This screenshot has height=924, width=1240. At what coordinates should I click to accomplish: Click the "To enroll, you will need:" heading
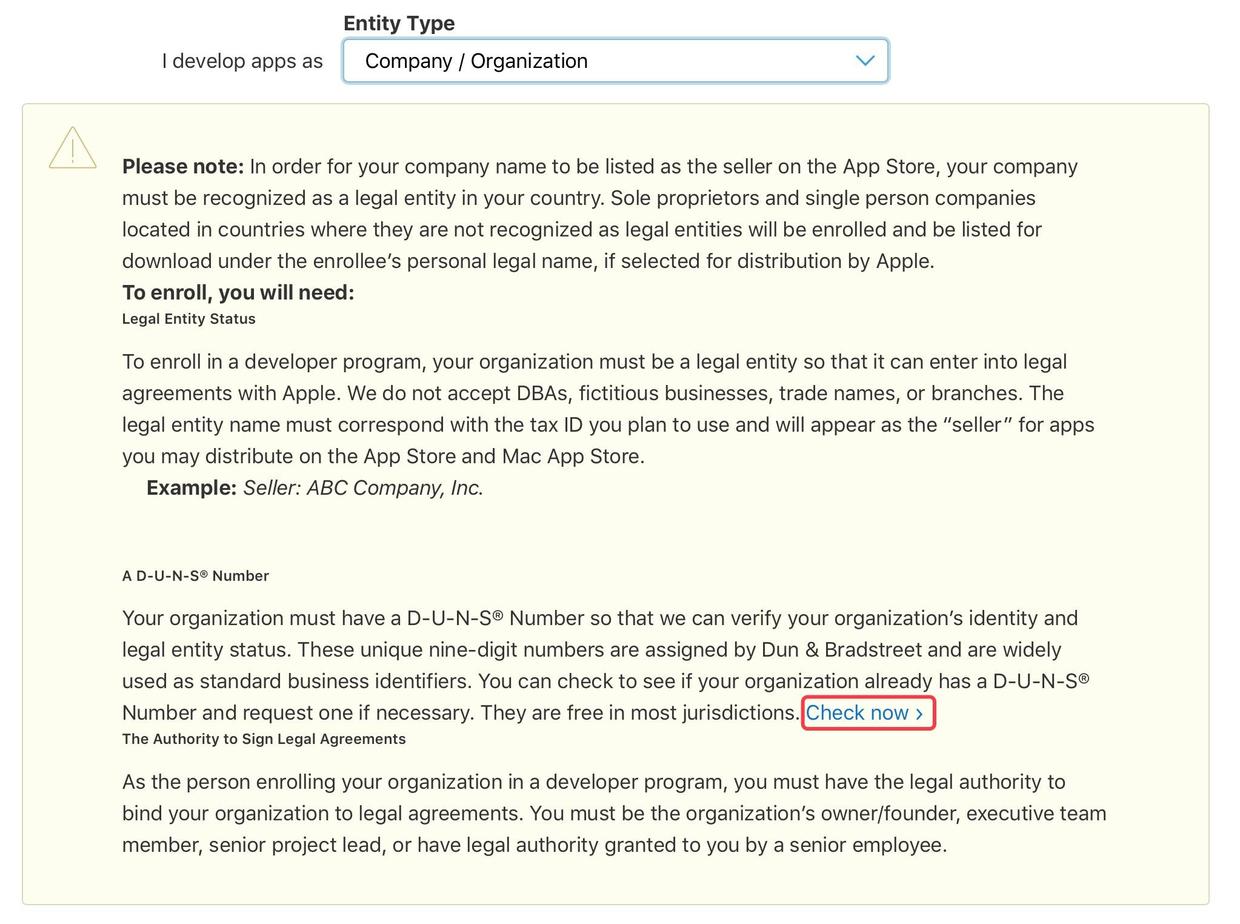click(x=238, y=292)
